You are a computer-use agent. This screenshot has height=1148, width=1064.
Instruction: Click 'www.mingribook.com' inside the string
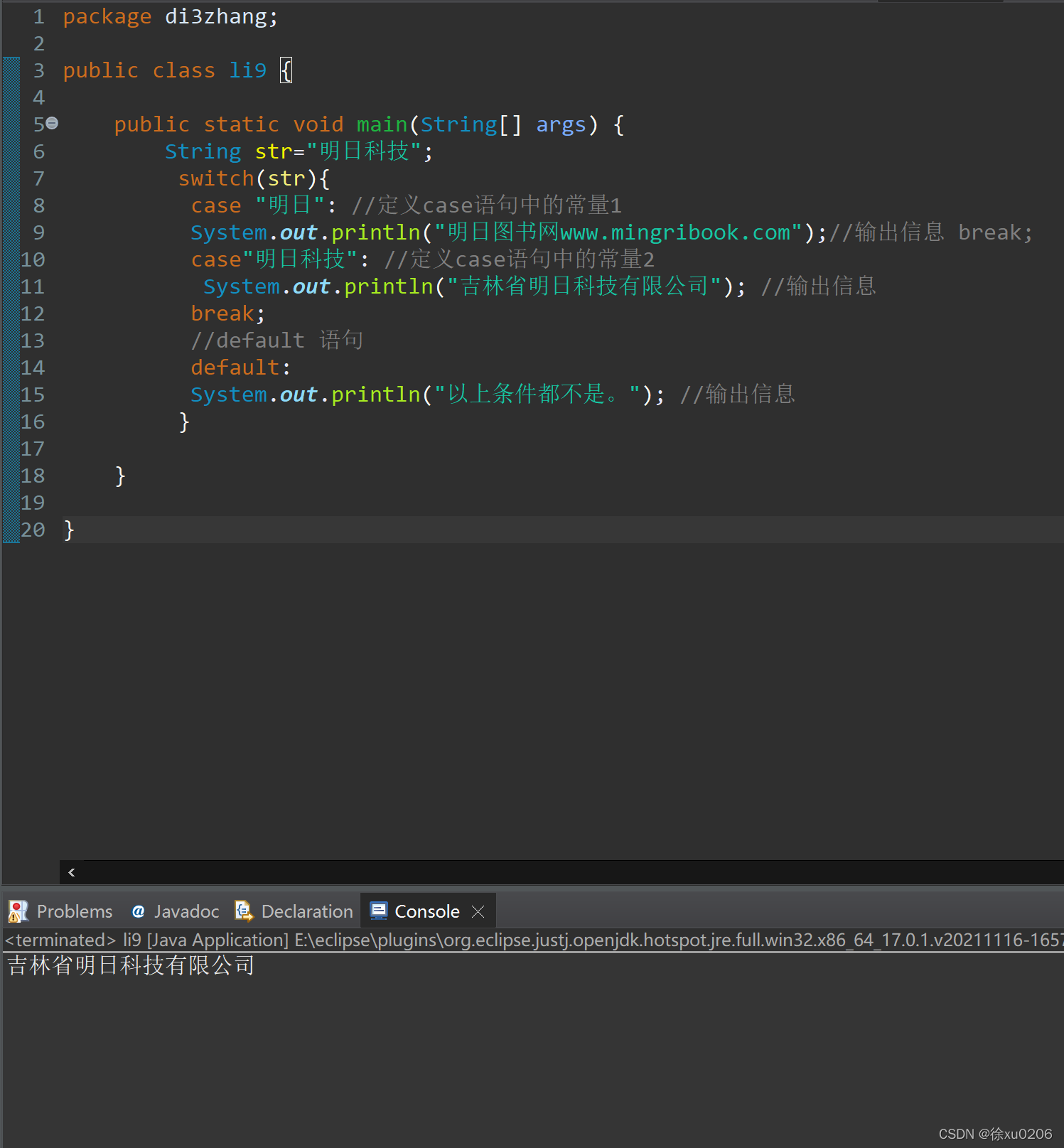pos(675,232)
